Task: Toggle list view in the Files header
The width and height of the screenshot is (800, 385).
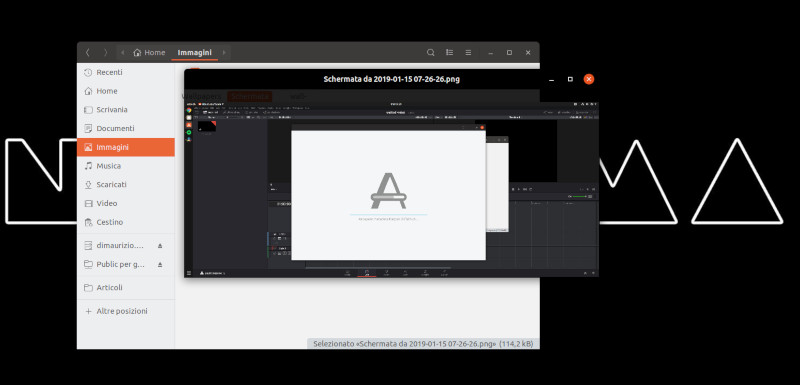Action: [x=449, y=53]
